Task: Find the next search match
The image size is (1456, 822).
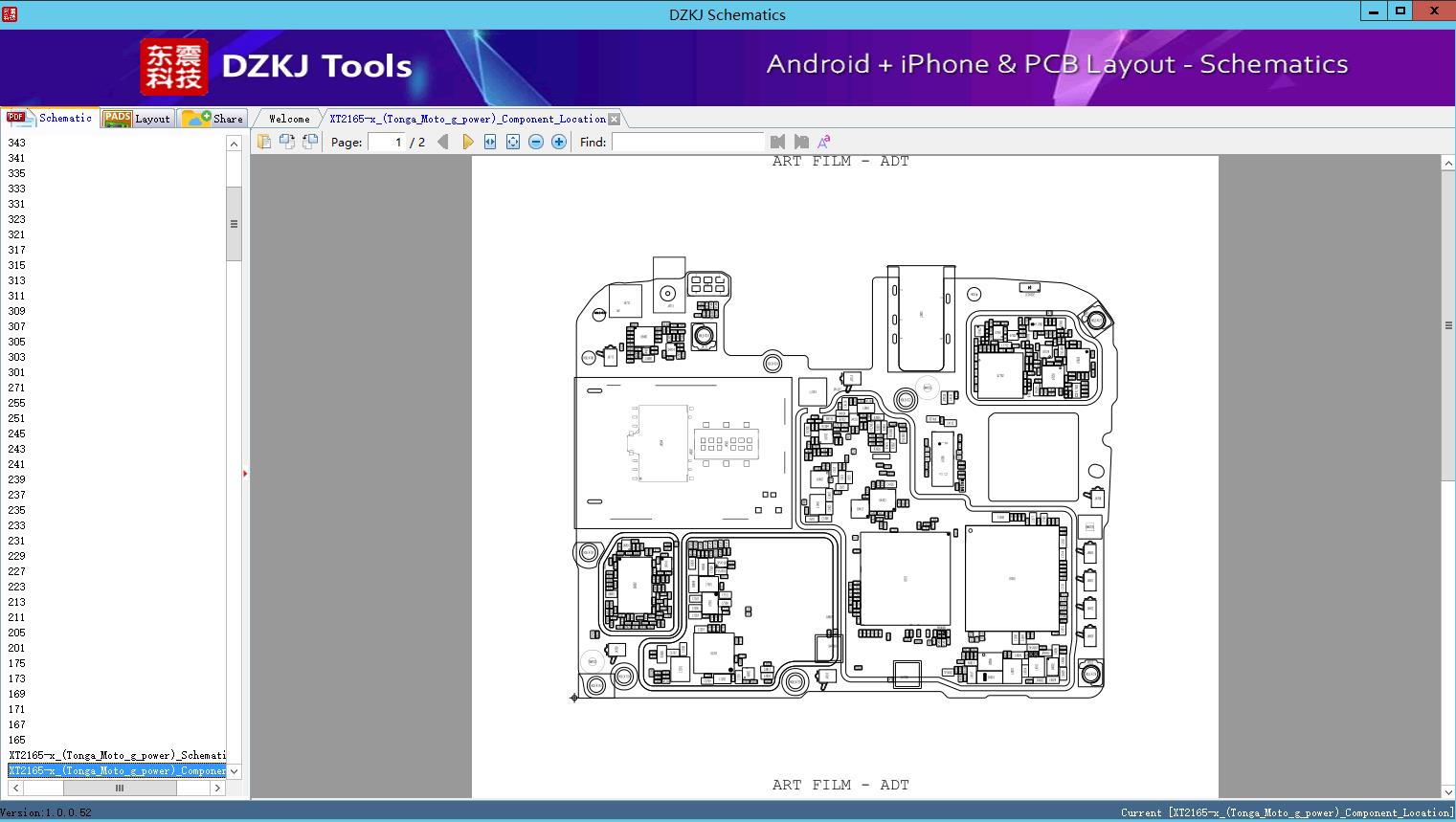Action: pos(801,142)
